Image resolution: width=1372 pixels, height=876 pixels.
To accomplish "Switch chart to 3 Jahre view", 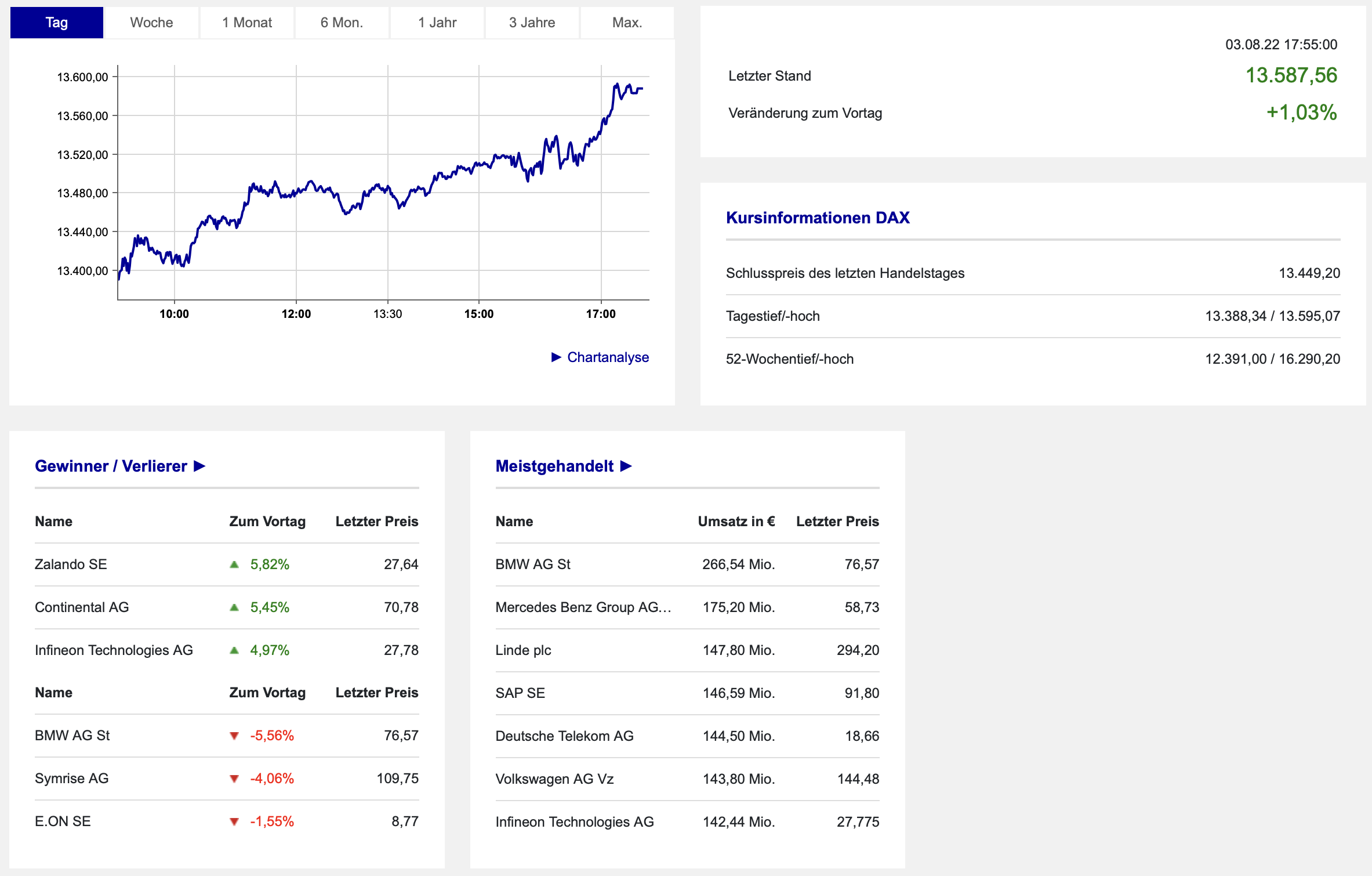I will click(532, 23).
